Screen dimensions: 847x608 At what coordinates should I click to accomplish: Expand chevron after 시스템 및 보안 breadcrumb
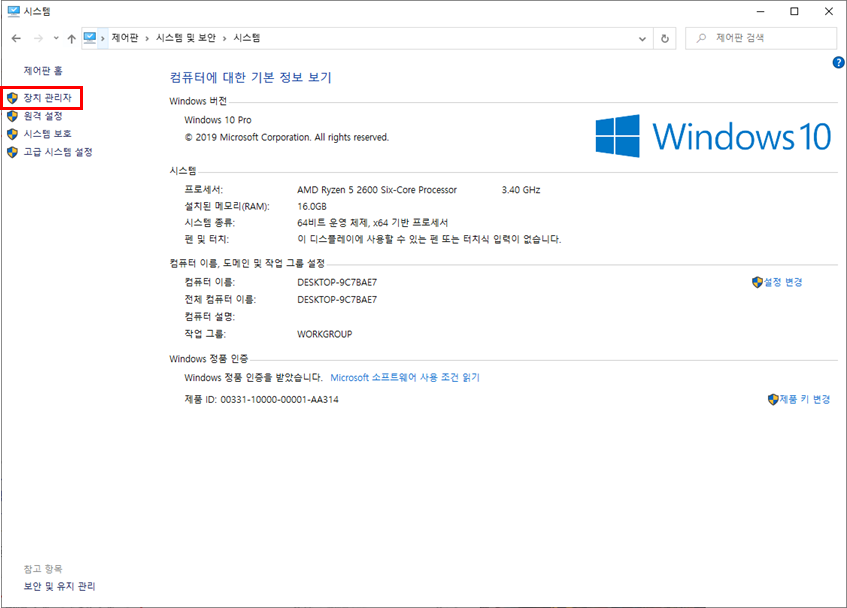225,38
